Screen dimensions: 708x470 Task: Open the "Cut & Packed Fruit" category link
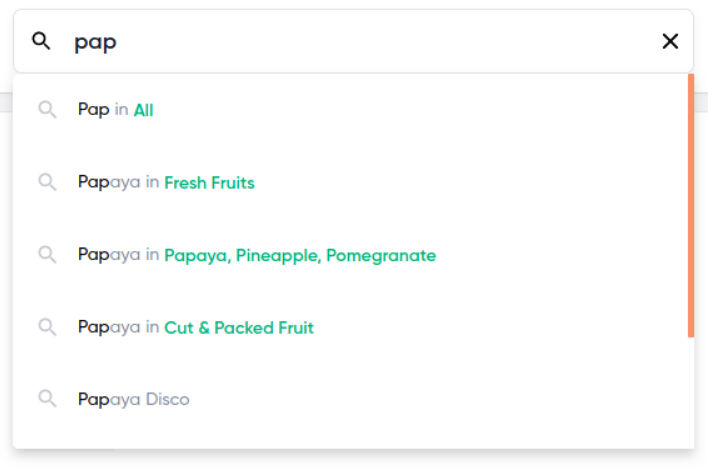239,327
